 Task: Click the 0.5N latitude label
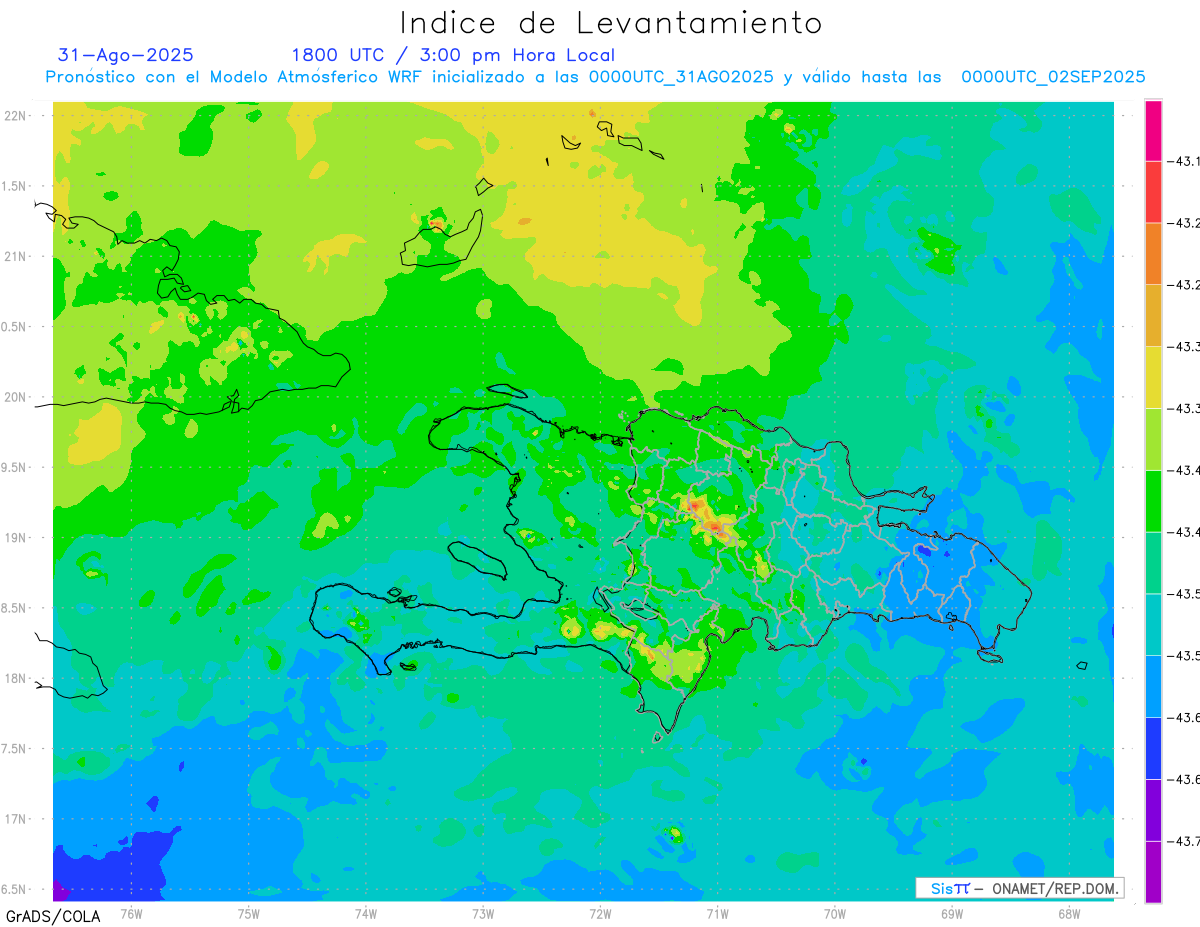15,327
